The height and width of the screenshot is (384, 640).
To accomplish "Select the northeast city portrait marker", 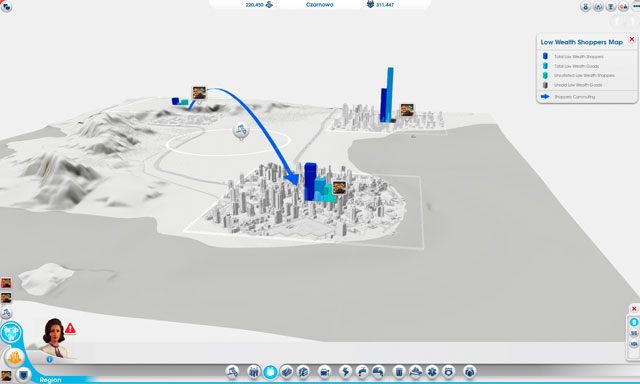I will point(407,109).
